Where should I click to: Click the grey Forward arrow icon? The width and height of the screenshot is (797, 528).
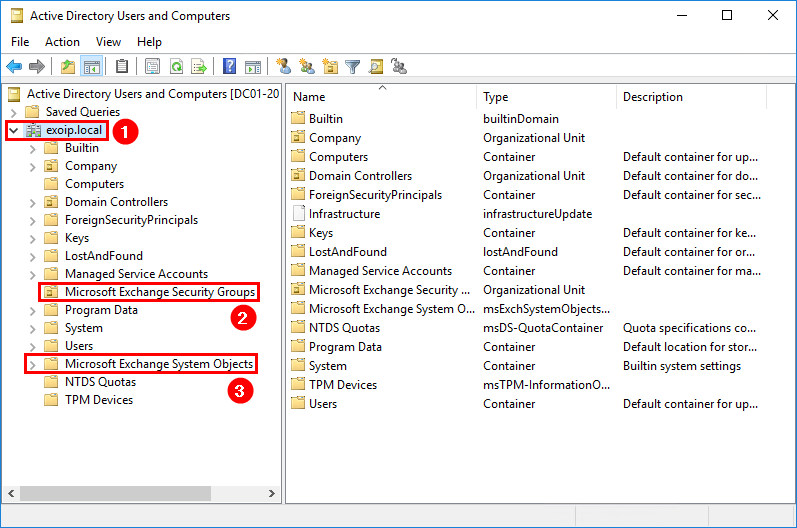37,67
